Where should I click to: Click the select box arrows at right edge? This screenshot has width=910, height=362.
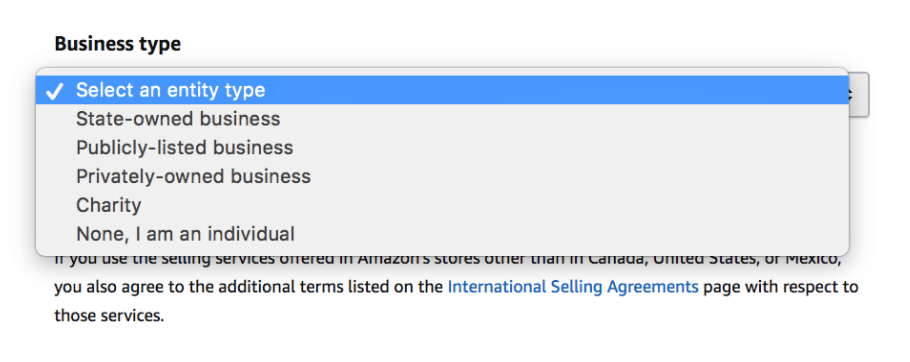click(x=859, y=95)
